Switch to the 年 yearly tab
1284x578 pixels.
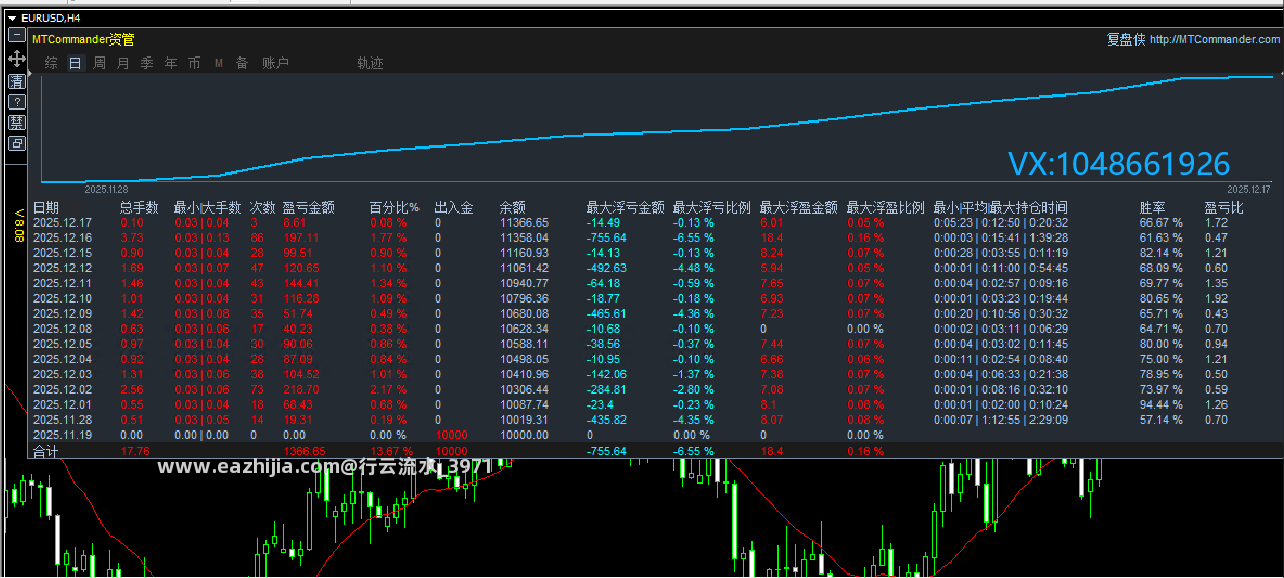point(171,63)
